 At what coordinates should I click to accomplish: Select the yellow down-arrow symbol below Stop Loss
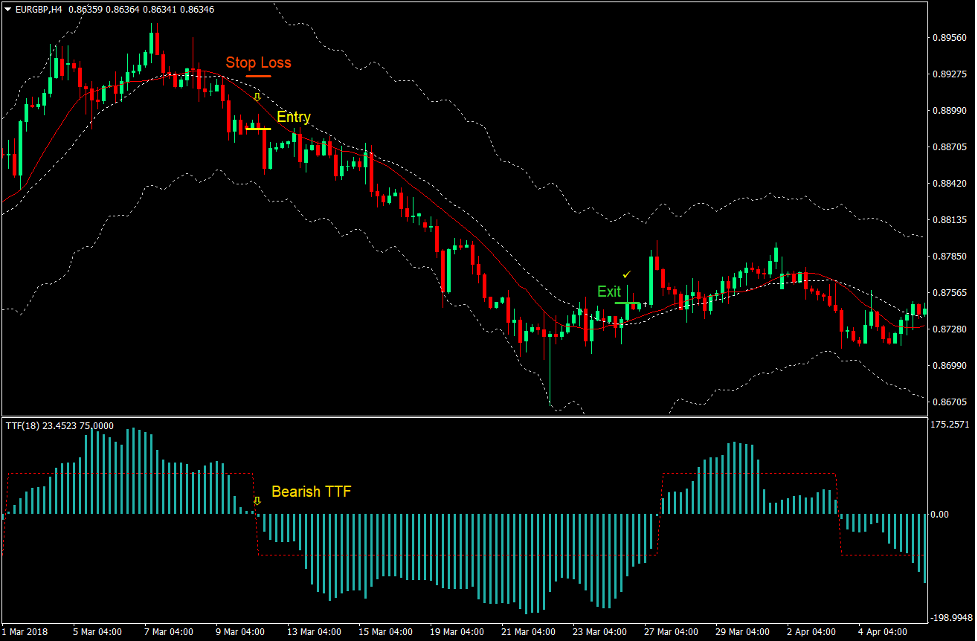(257, 97)
